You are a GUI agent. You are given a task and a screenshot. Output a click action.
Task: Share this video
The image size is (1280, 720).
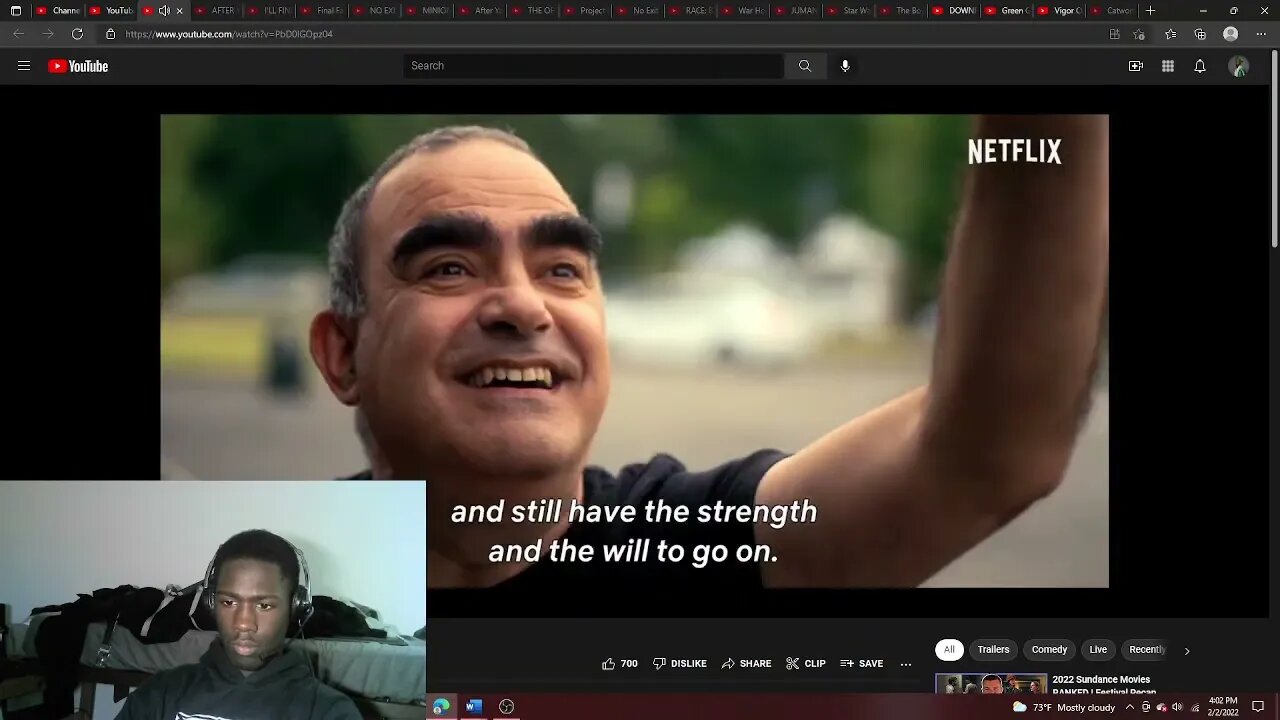tap(747, 664)
